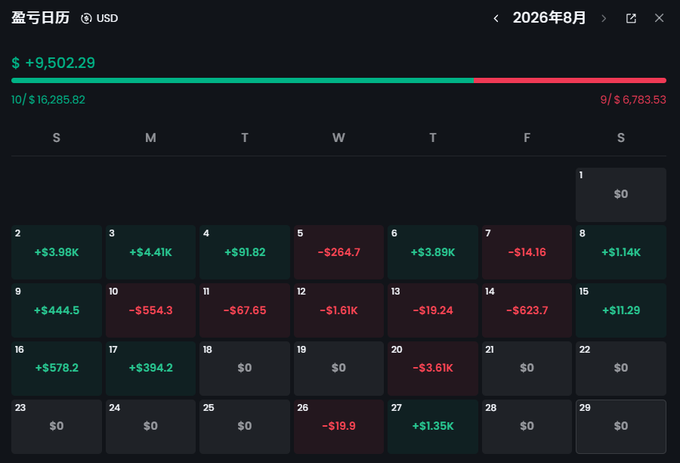Select day 17 with +$394.2

pyautogui.click(x=150, y=368)
